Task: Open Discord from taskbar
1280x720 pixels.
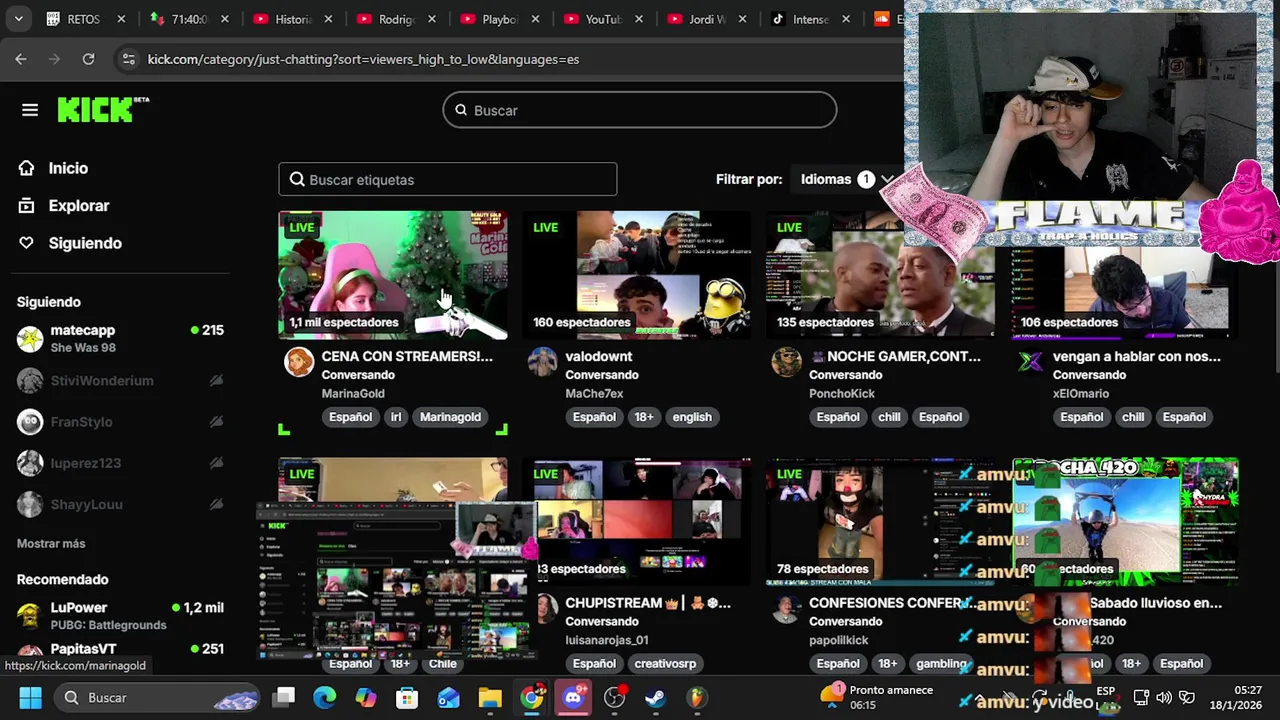Action: click(573, 697)
